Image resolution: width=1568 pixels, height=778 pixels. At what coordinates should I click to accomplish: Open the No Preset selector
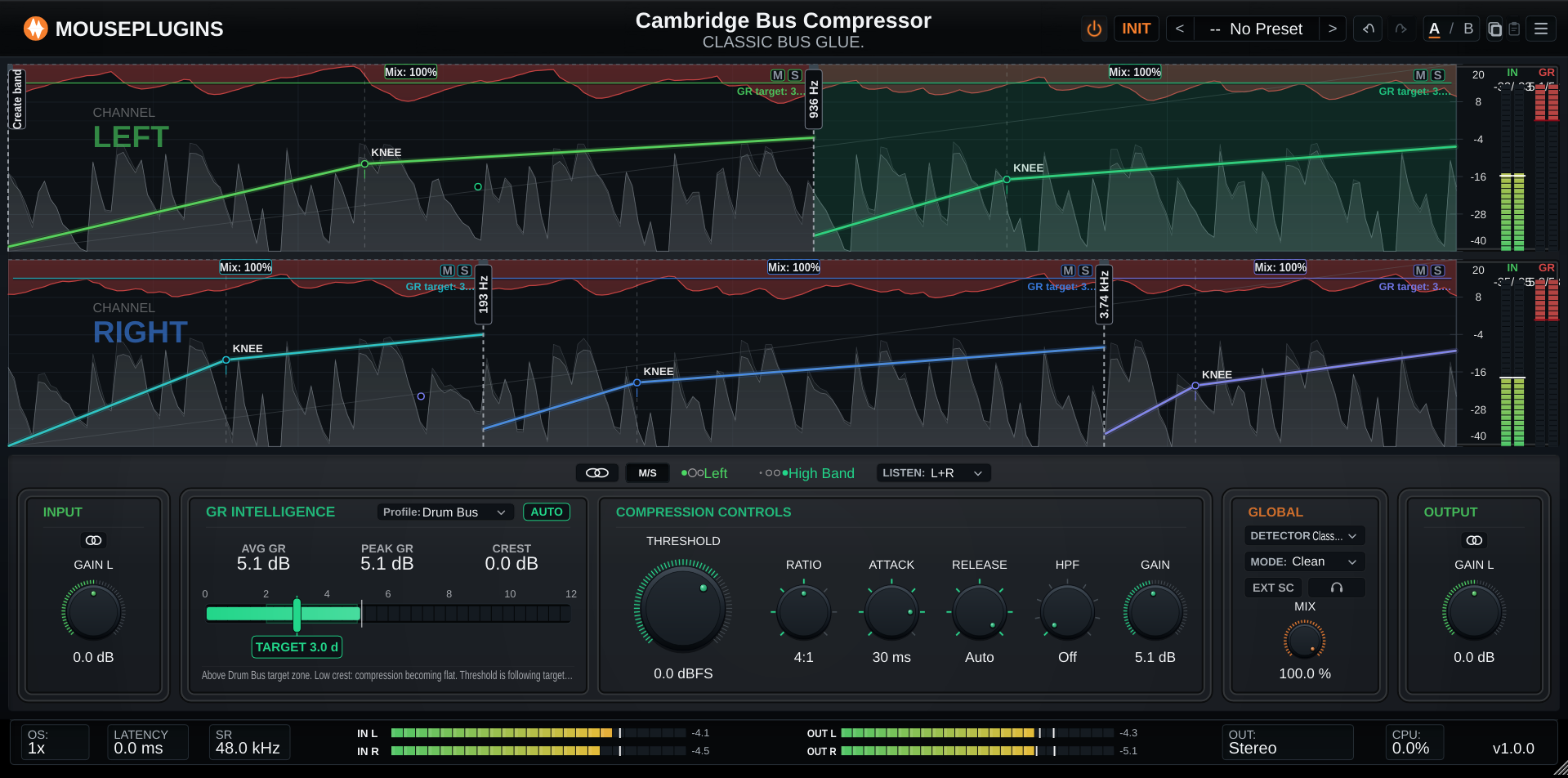pyautogui.click(x=1256, y=29)
